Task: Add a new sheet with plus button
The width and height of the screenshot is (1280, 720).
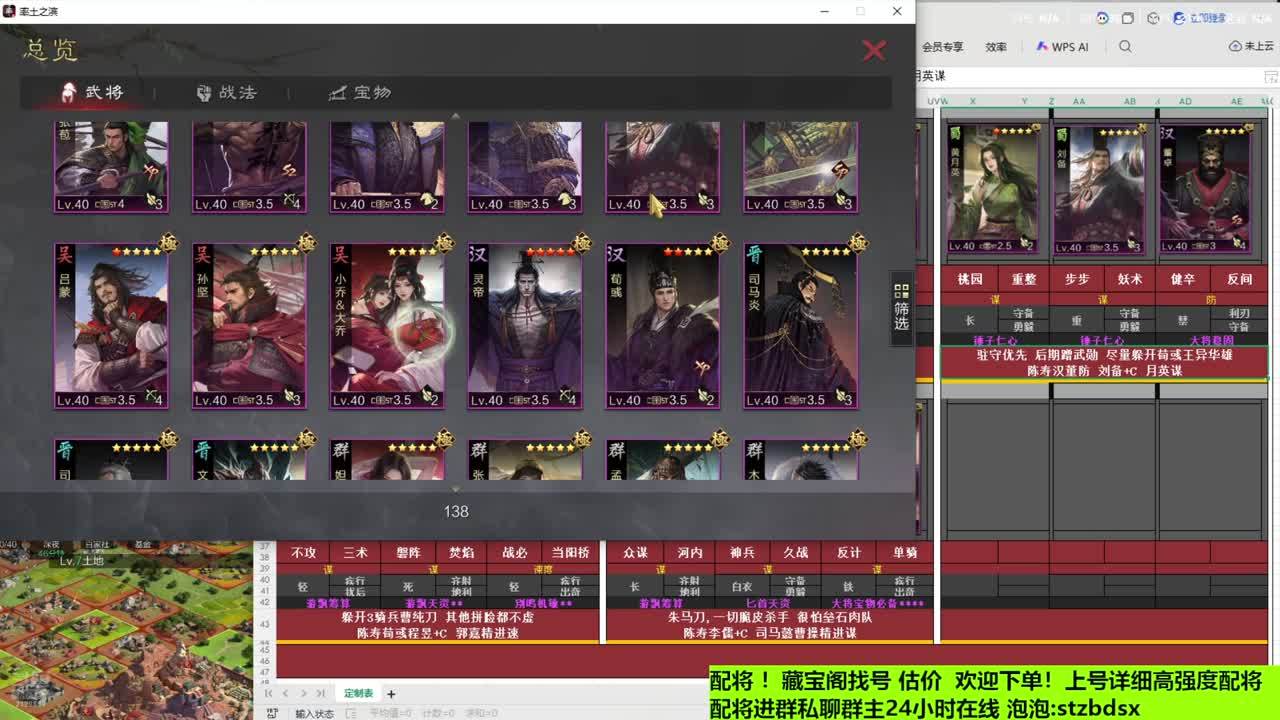Action: [391, 693]
